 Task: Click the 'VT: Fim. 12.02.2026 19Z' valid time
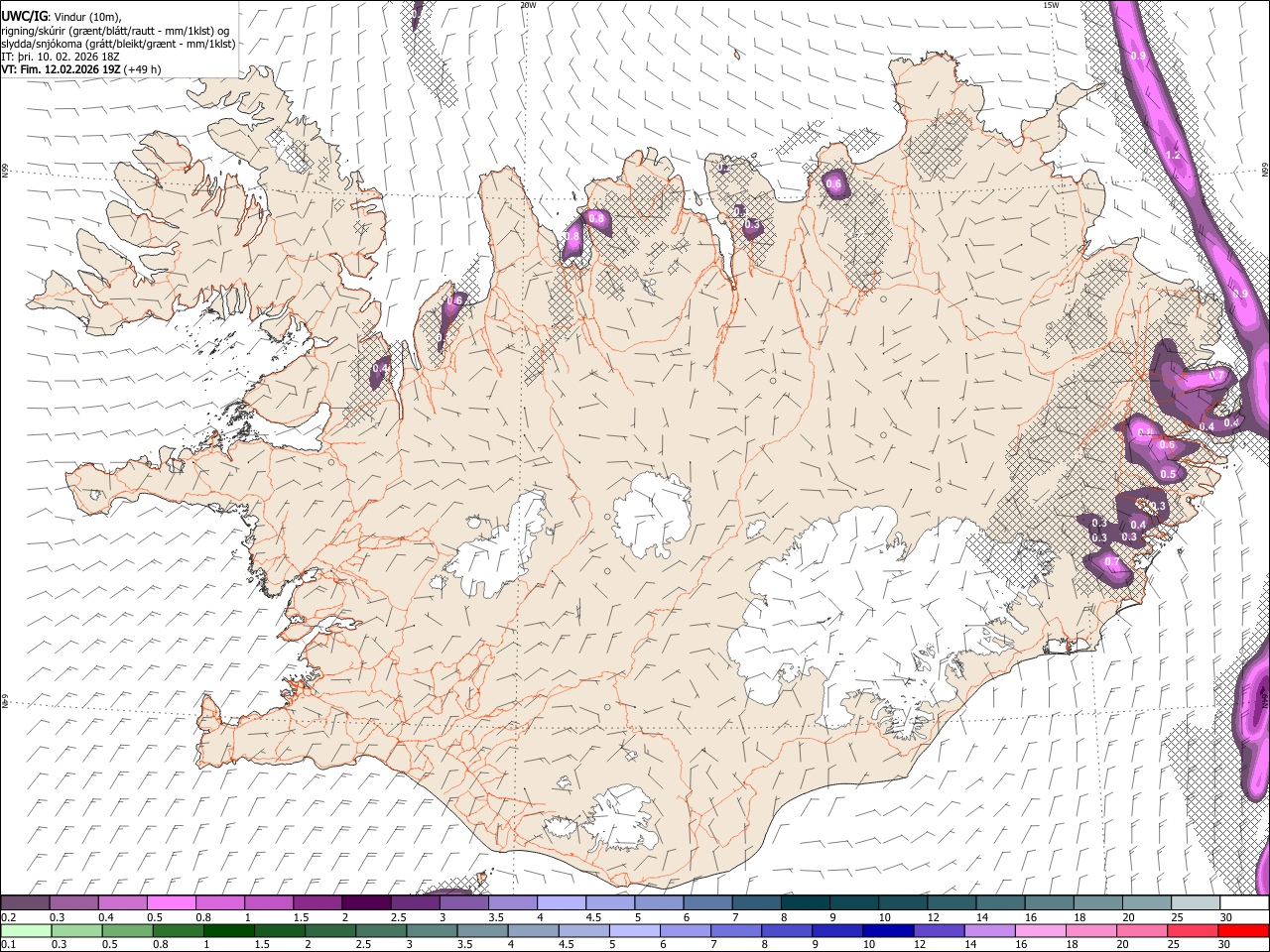pos(61,69)
